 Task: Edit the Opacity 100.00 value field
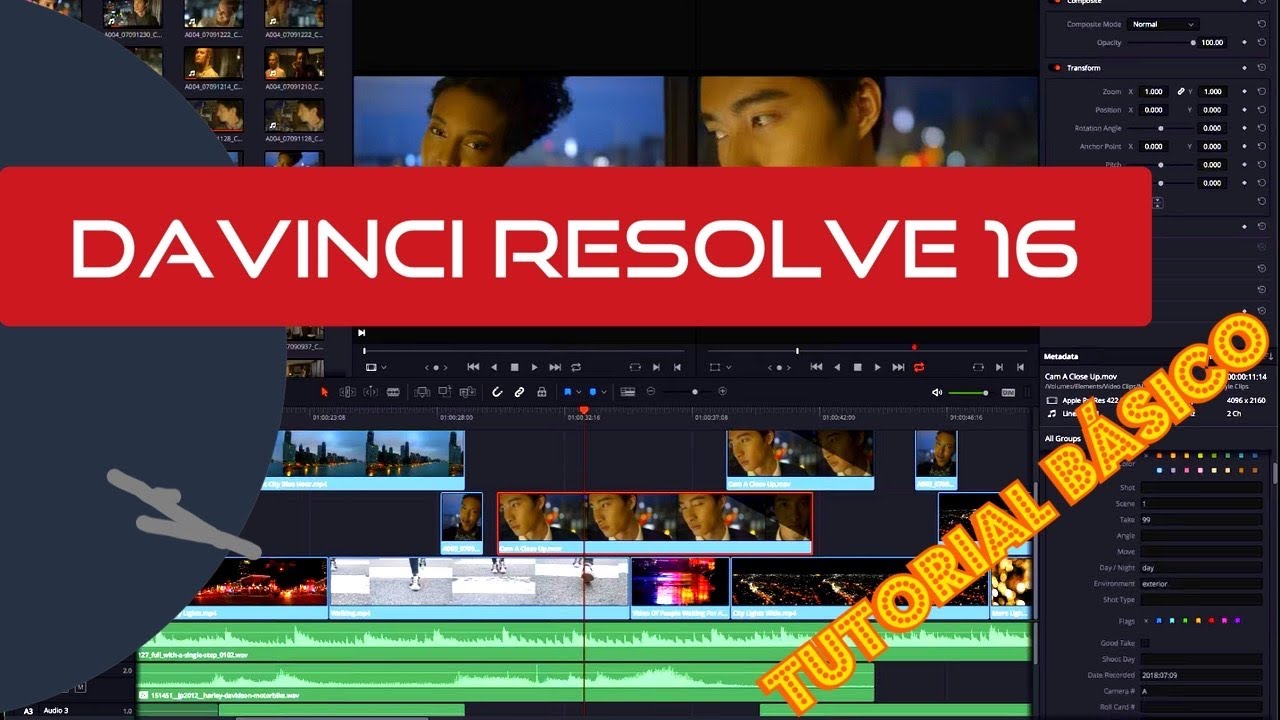pos(1212,43)
